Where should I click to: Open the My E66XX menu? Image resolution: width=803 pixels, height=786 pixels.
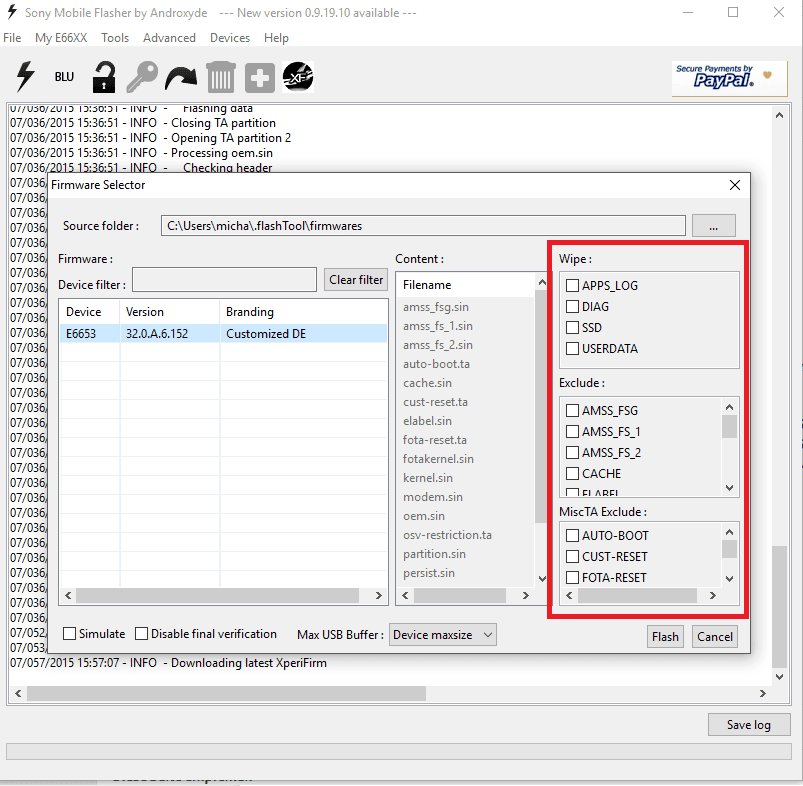click(61, 38)
